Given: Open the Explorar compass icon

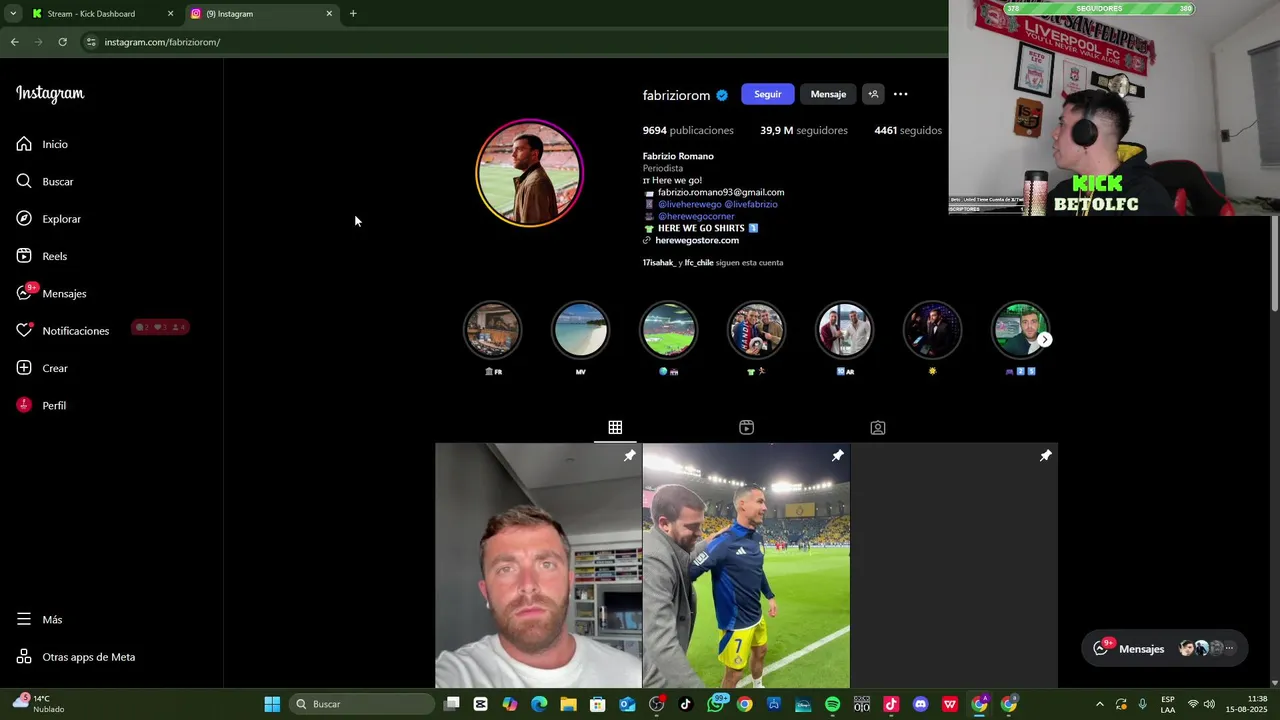Looking at the screenshot, I should click(24, 218).
